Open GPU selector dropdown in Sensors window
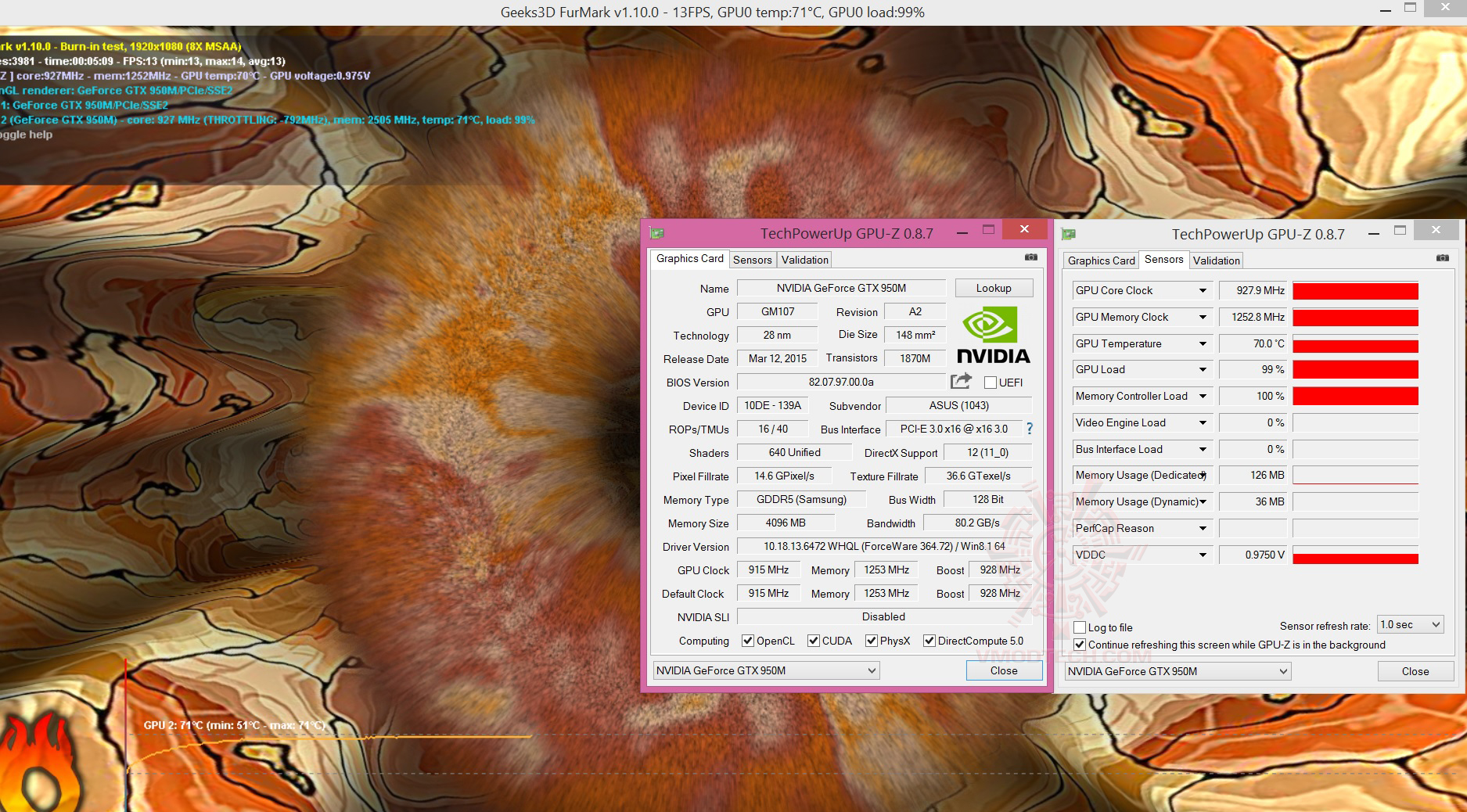 (1178, 671)
